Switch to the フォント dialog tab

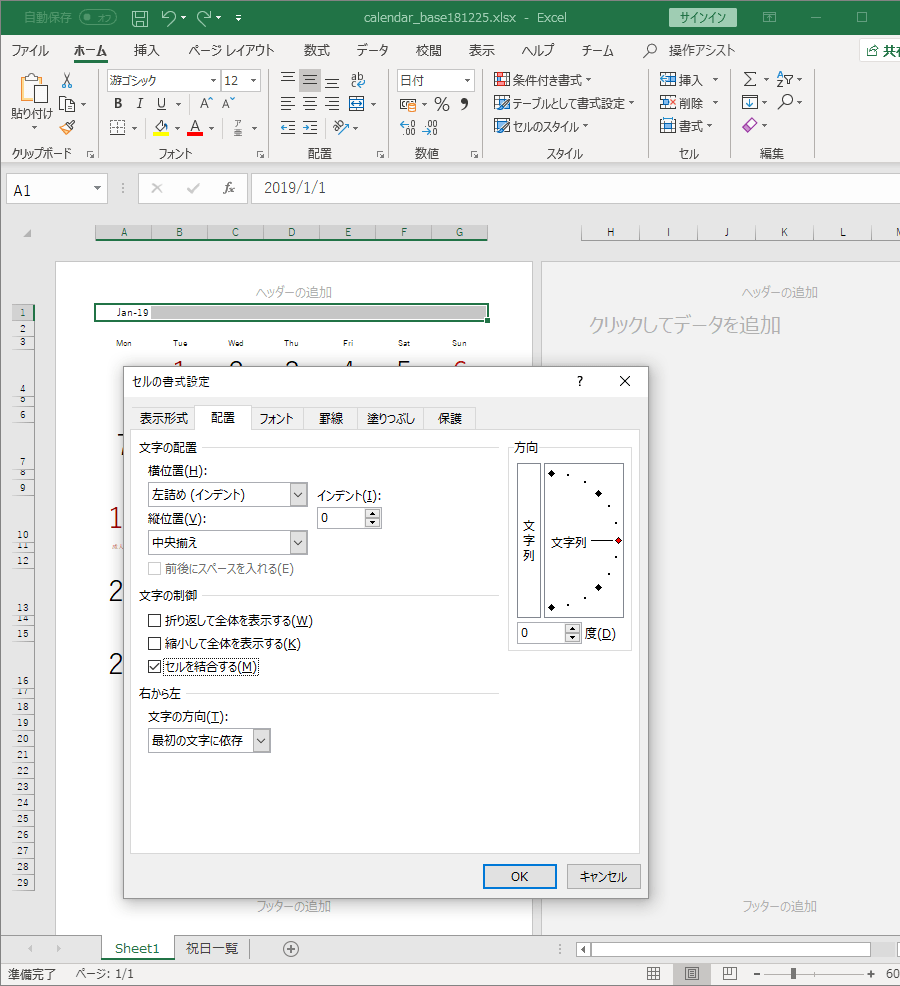(276, 419)
